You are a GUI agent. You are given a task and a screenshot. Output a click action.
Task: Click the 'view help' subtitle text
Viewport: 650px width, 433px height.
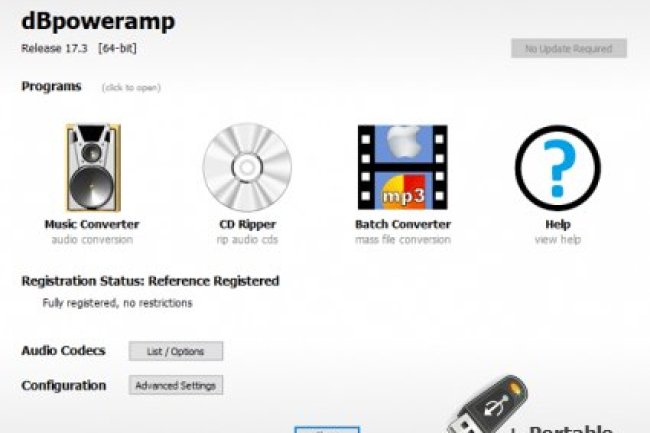pos(558,239)
